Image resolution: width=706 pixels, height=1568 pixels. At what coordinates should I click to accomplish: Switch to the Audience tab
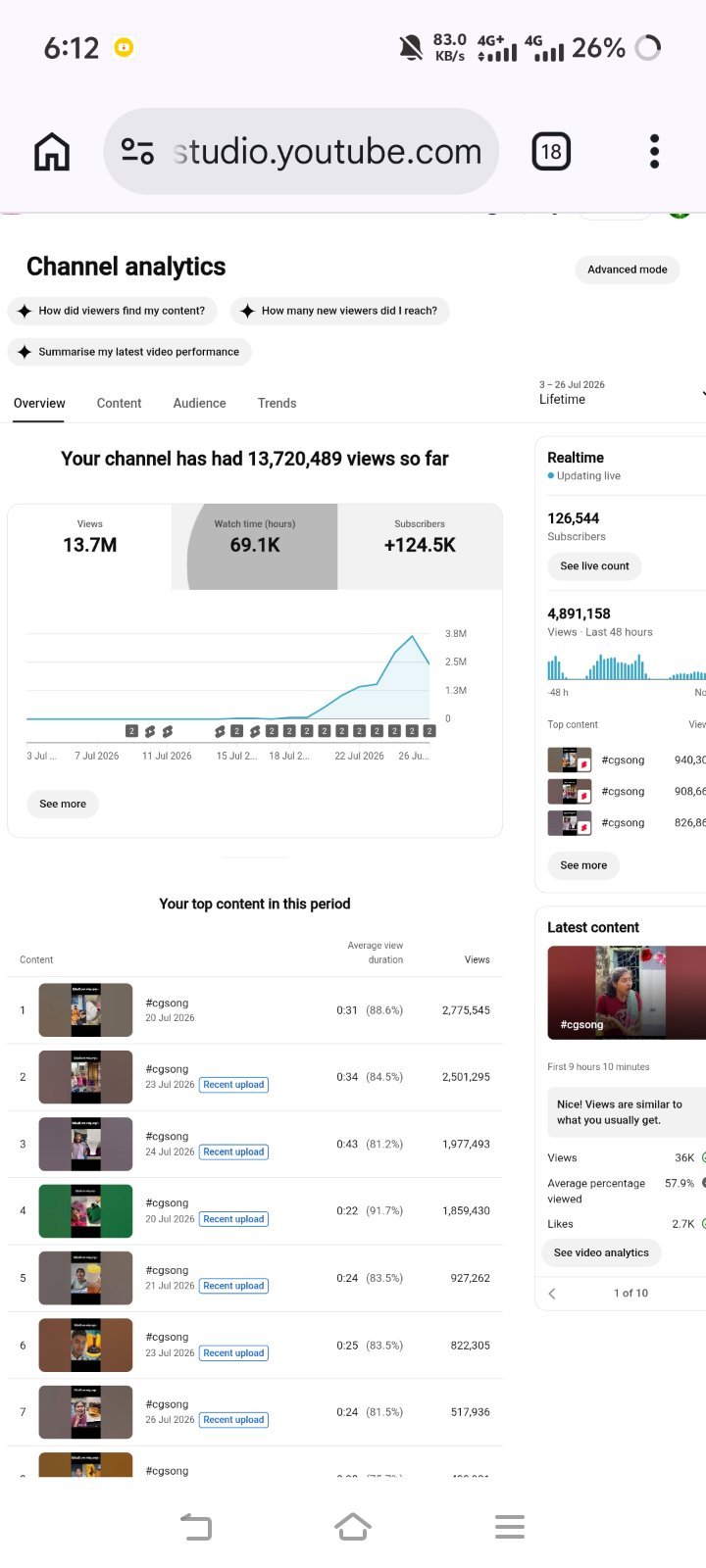click(199, 403)
